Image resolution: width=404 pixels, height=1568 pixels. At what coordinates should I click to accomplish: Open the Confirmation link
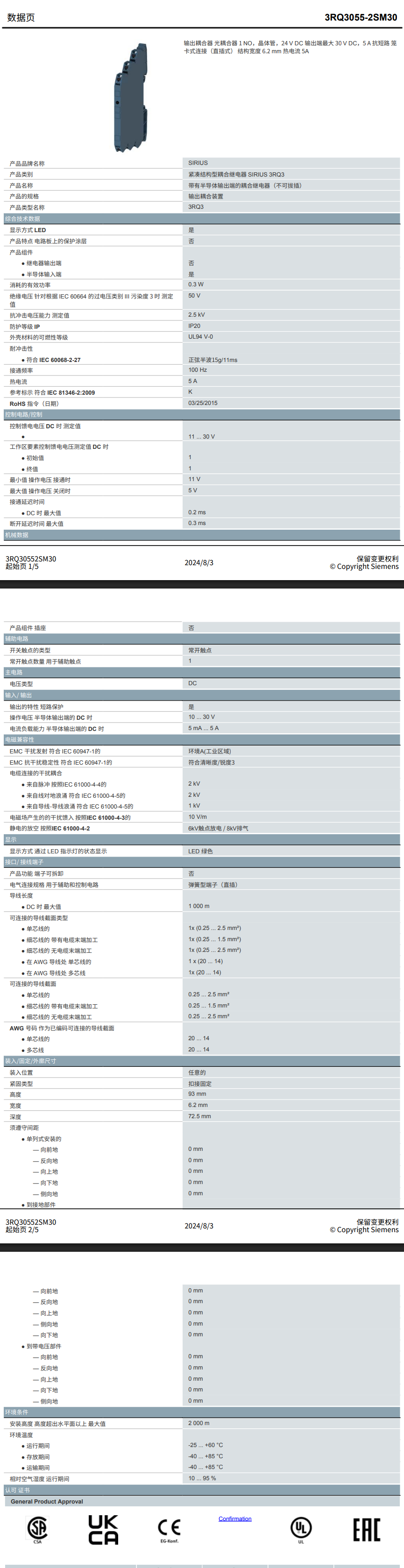(235, 1518)
